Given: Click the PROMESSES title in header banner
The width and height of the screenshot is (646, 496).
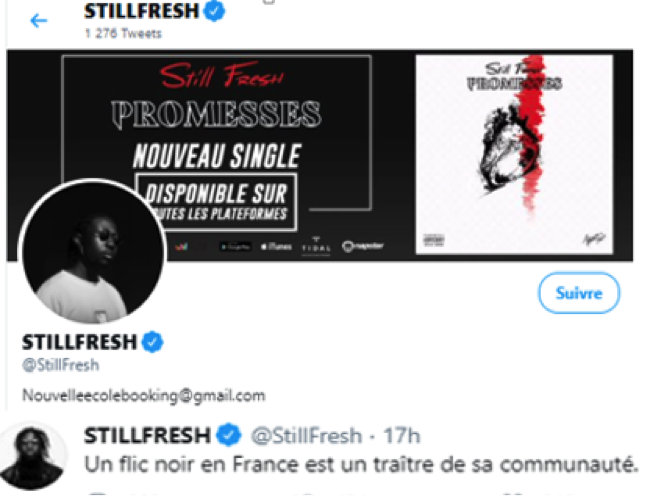Looking at the screenshot, I should pyautogui.click(x=216, y=115).
